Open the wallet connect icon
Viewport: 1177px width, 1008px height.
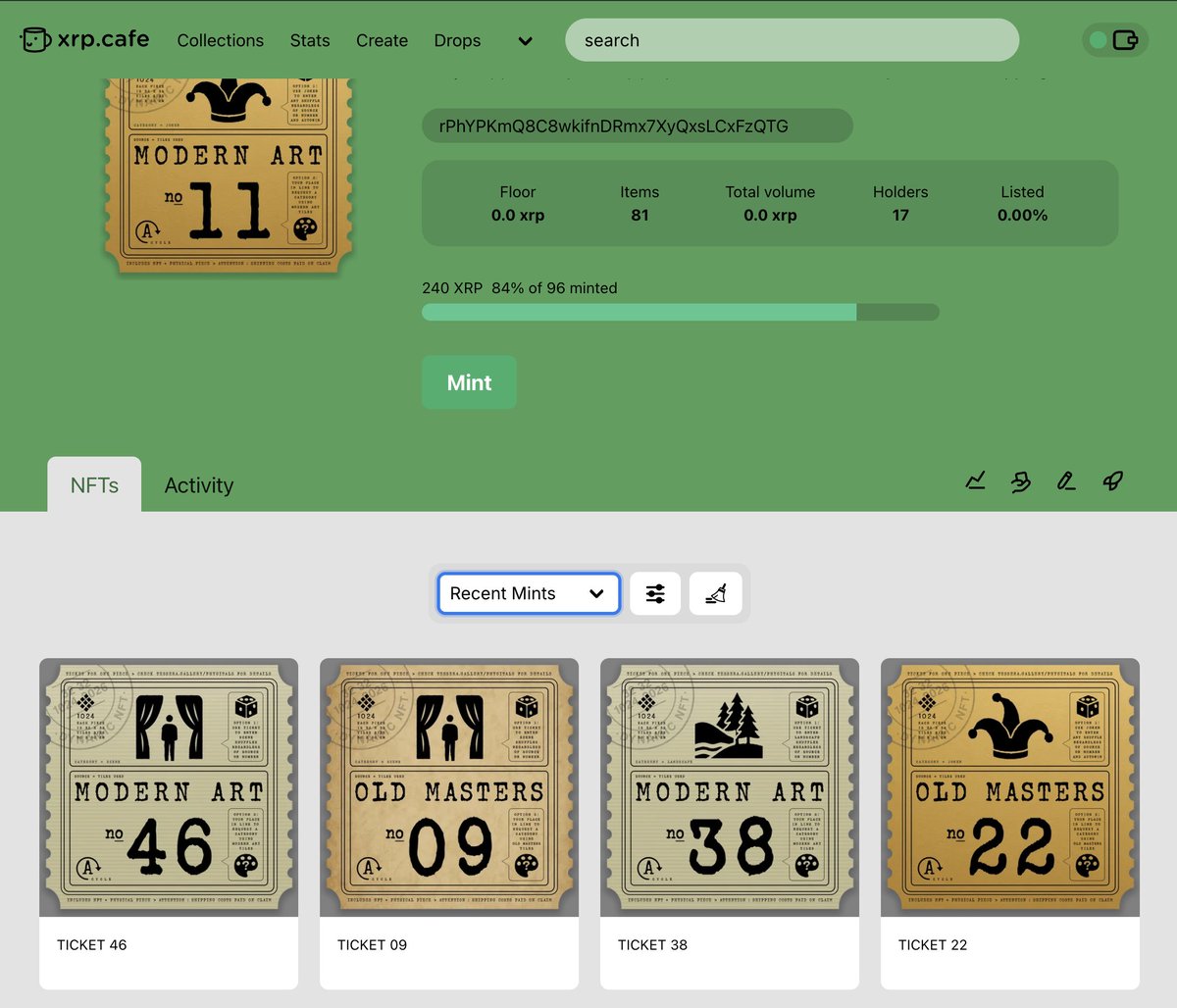1125,40
